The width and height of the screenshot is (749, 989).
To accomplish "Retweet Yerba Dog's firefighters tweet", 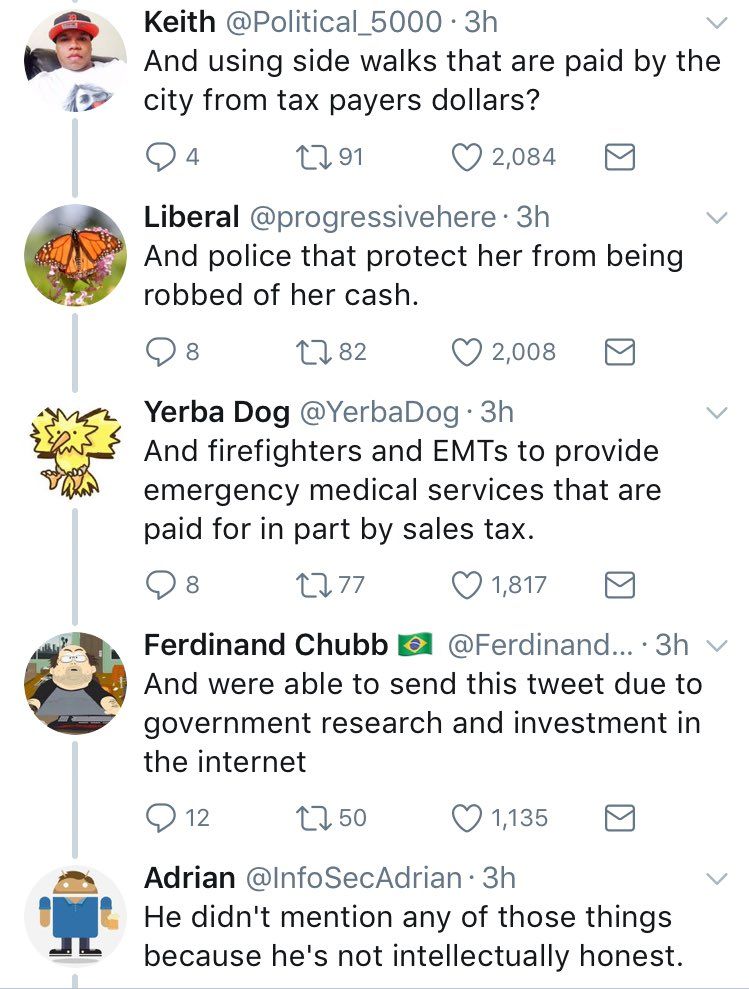I will click(x=305, y=584).
